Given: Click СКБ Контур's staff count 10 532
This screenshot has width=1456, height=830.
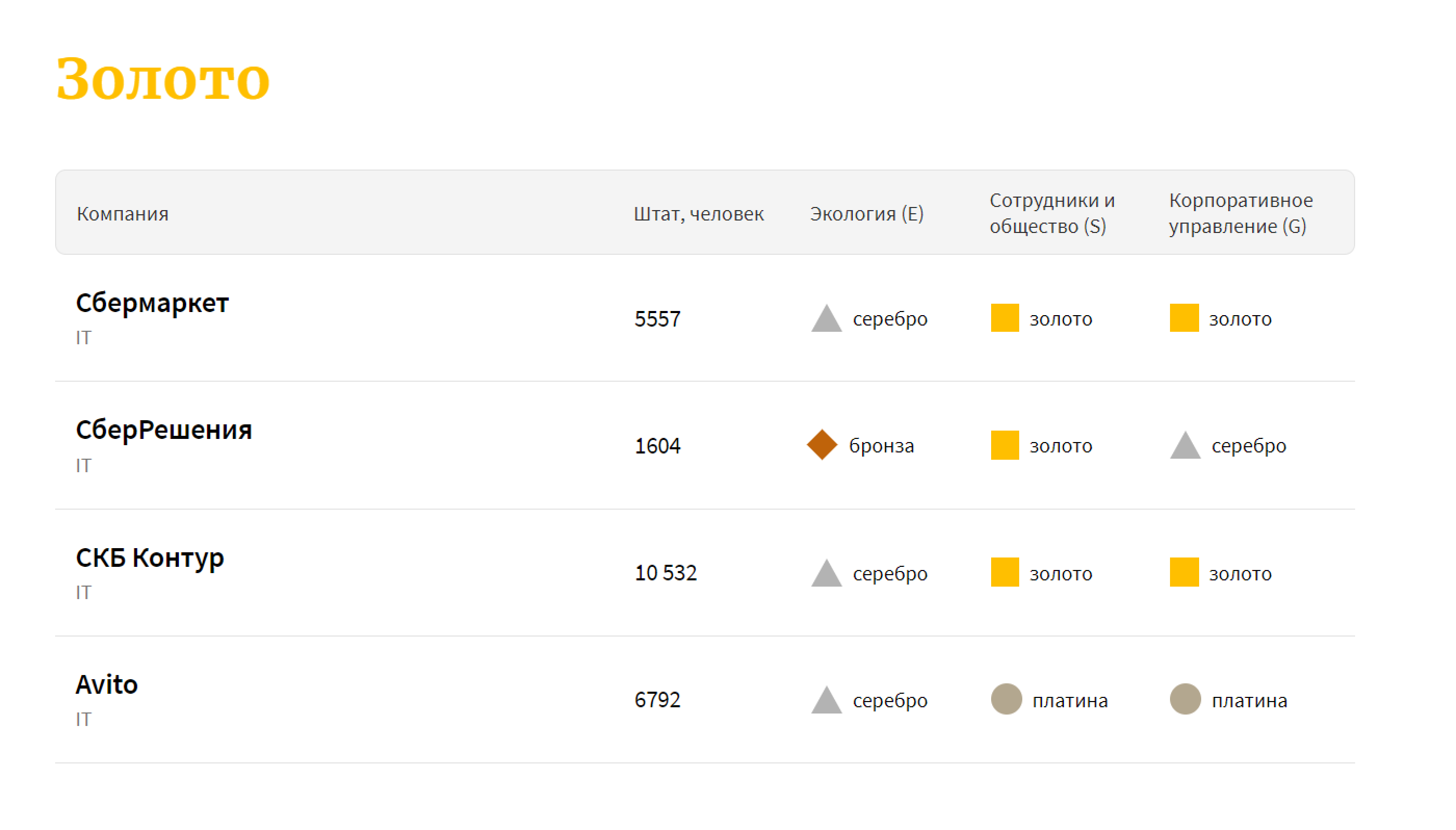Looking at the screenshot, I should (x=665, y=573).
